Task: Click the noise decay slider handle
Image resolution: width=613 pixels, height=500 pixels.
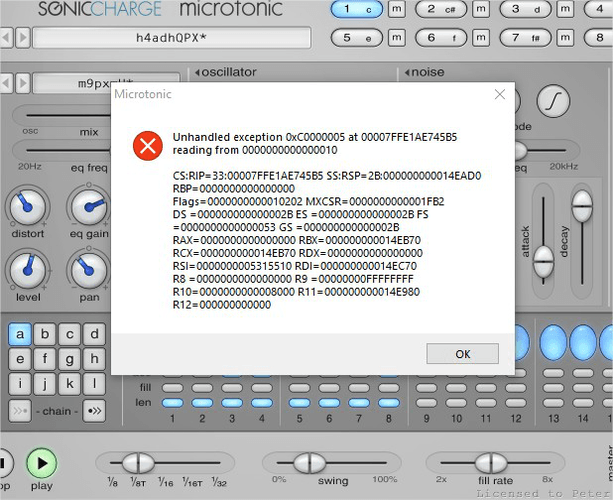Action: tap(582, 206)
